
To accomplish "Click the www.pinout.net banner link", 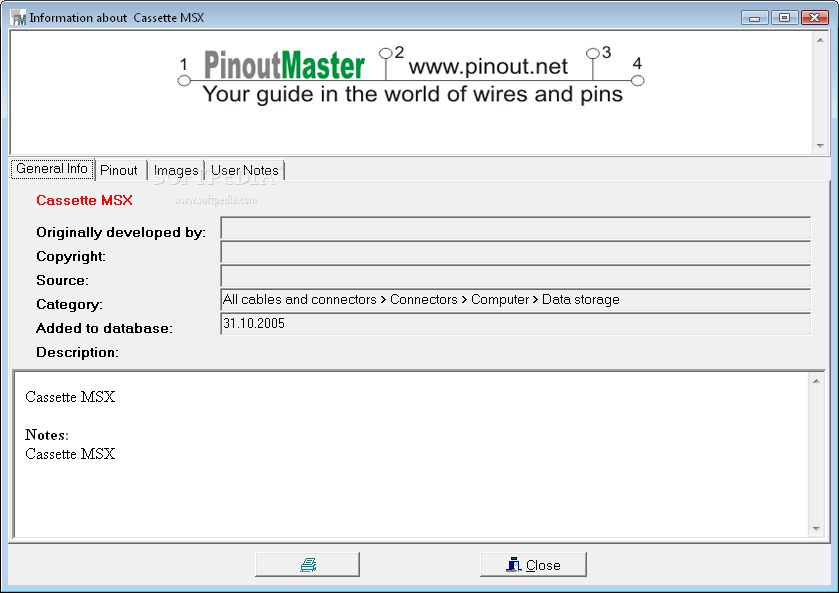I will (x=487, y=66).
